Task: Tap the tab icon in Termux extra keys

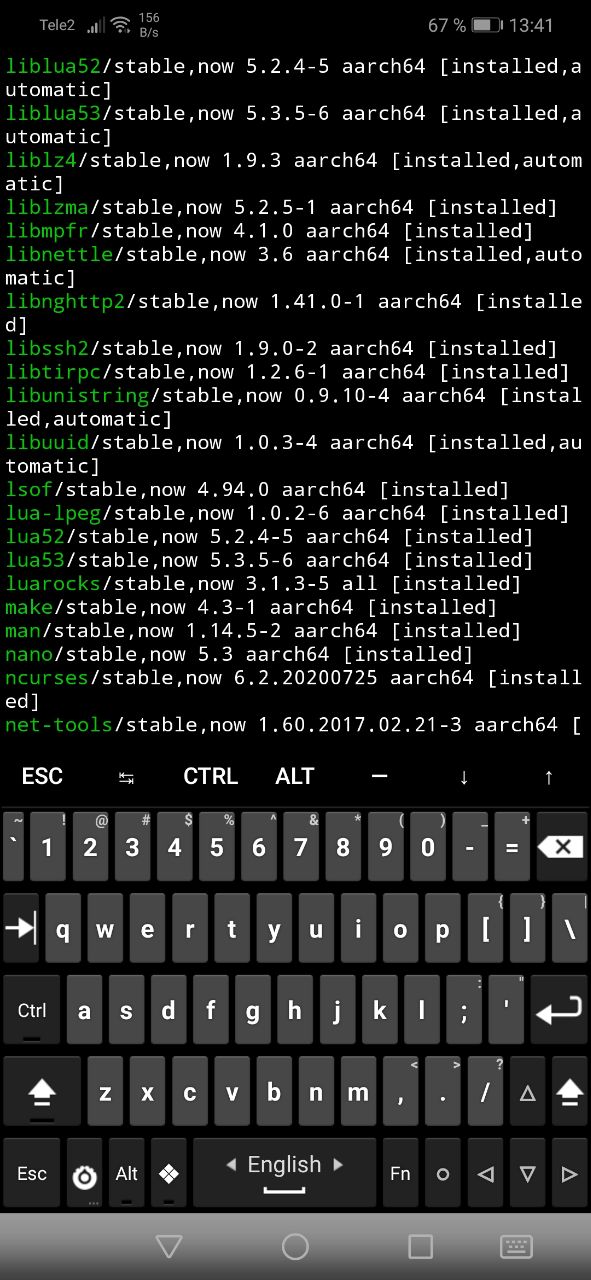Action: coord(126,777)
